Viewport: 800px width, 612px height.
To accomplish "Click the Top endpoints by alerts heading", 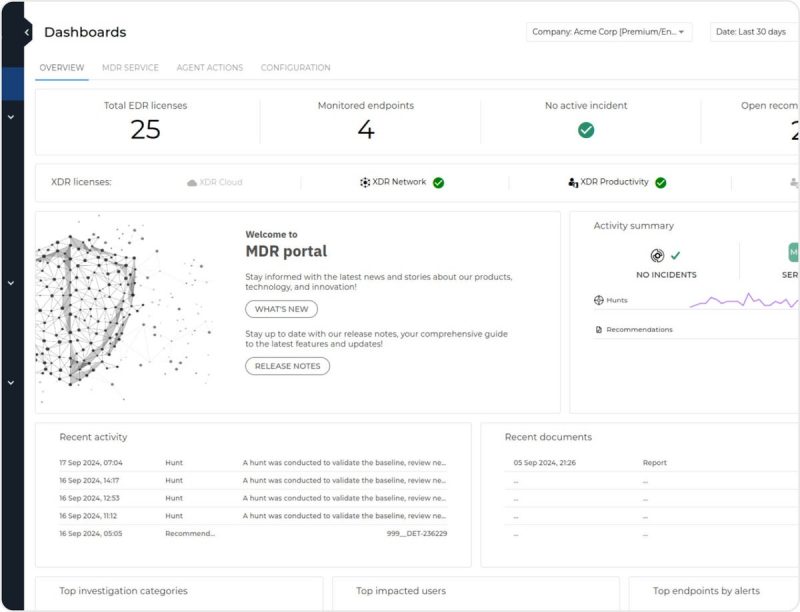I will (x=706, y=591).
